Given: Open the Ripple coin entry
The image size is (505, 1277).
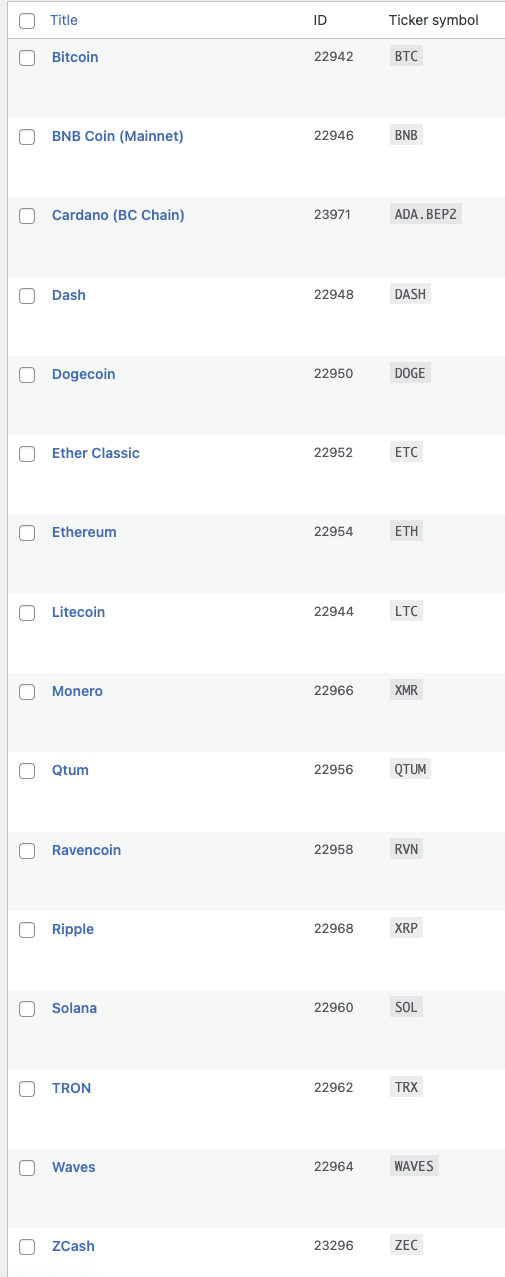Looking at the screenshot, I should [x=73, y=929].
